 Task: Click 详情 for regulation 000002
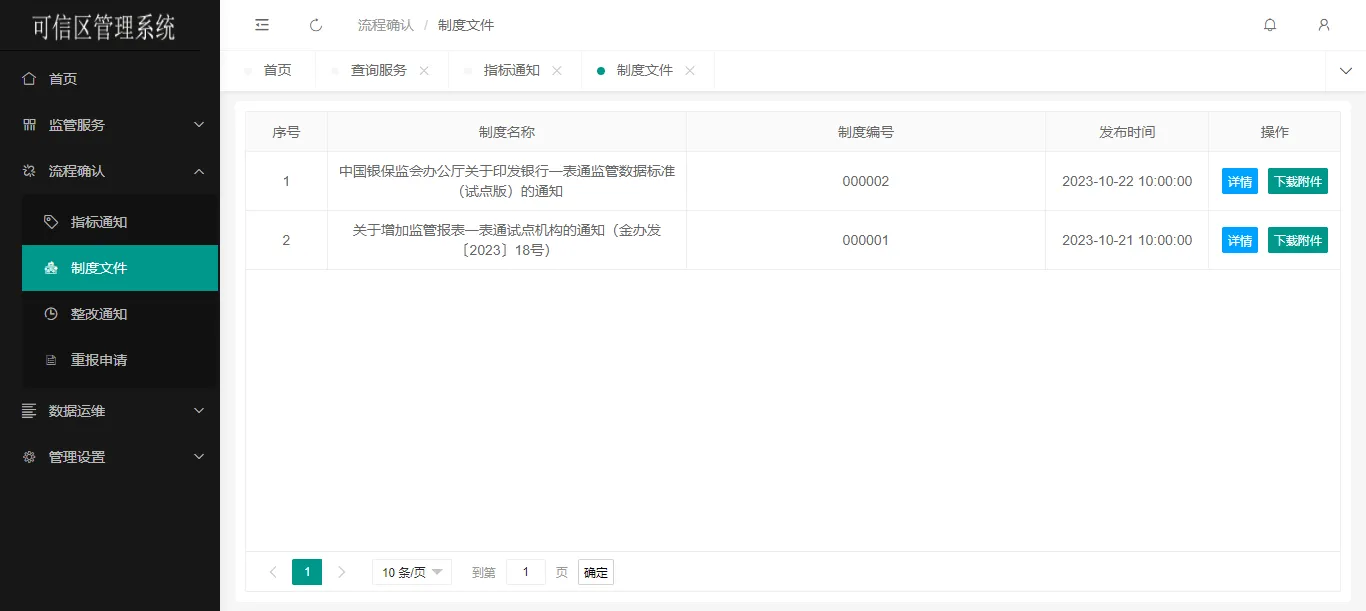pyautogui.click(x=1239, y=181)
